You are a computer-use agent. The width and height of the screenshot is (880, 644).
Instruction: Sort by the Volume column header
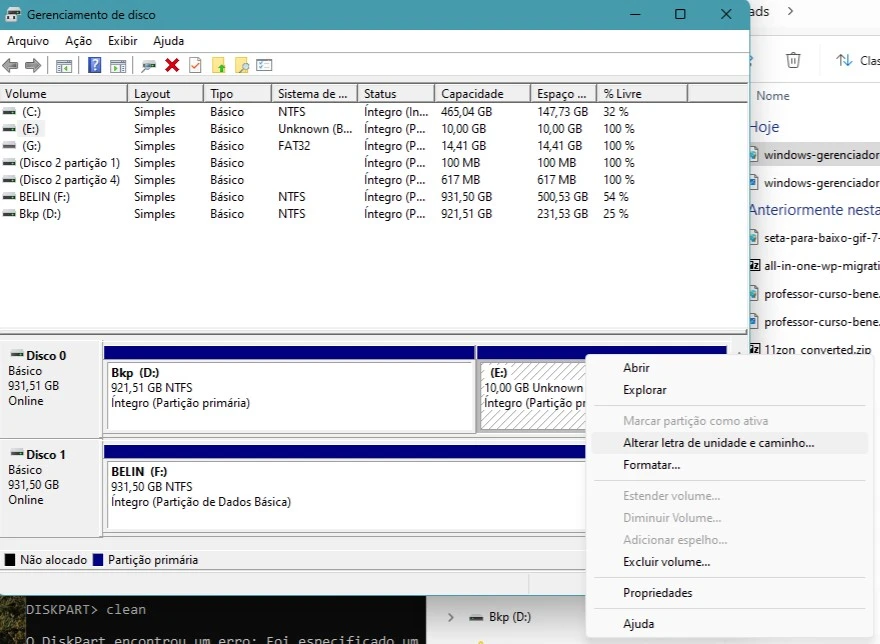tap(63, 94)
